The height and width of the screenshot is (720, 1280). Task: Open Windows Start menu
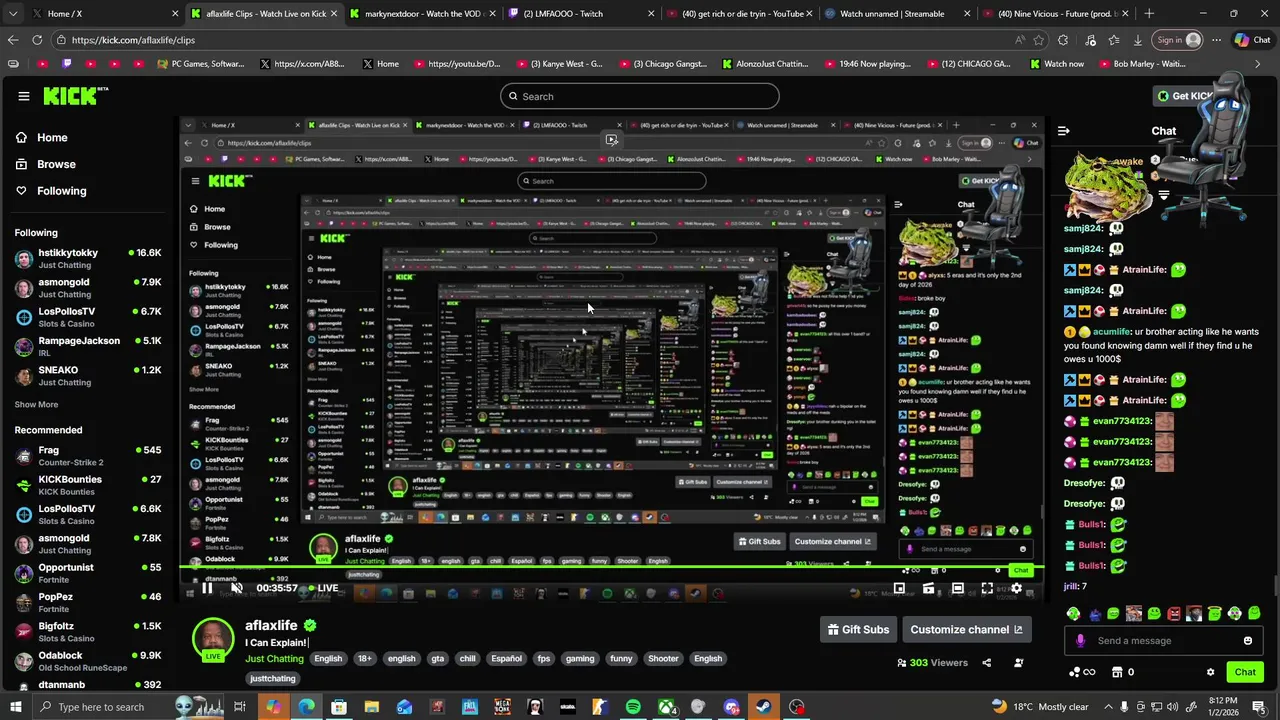point(16,707)
